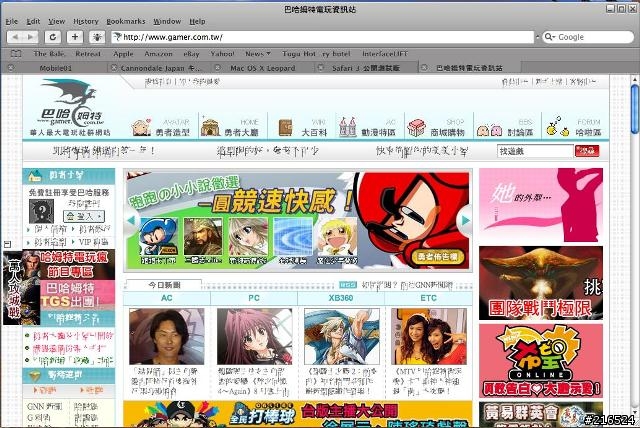
Task: Open the Bookmarks menu
Action: (x=126, y=22)
